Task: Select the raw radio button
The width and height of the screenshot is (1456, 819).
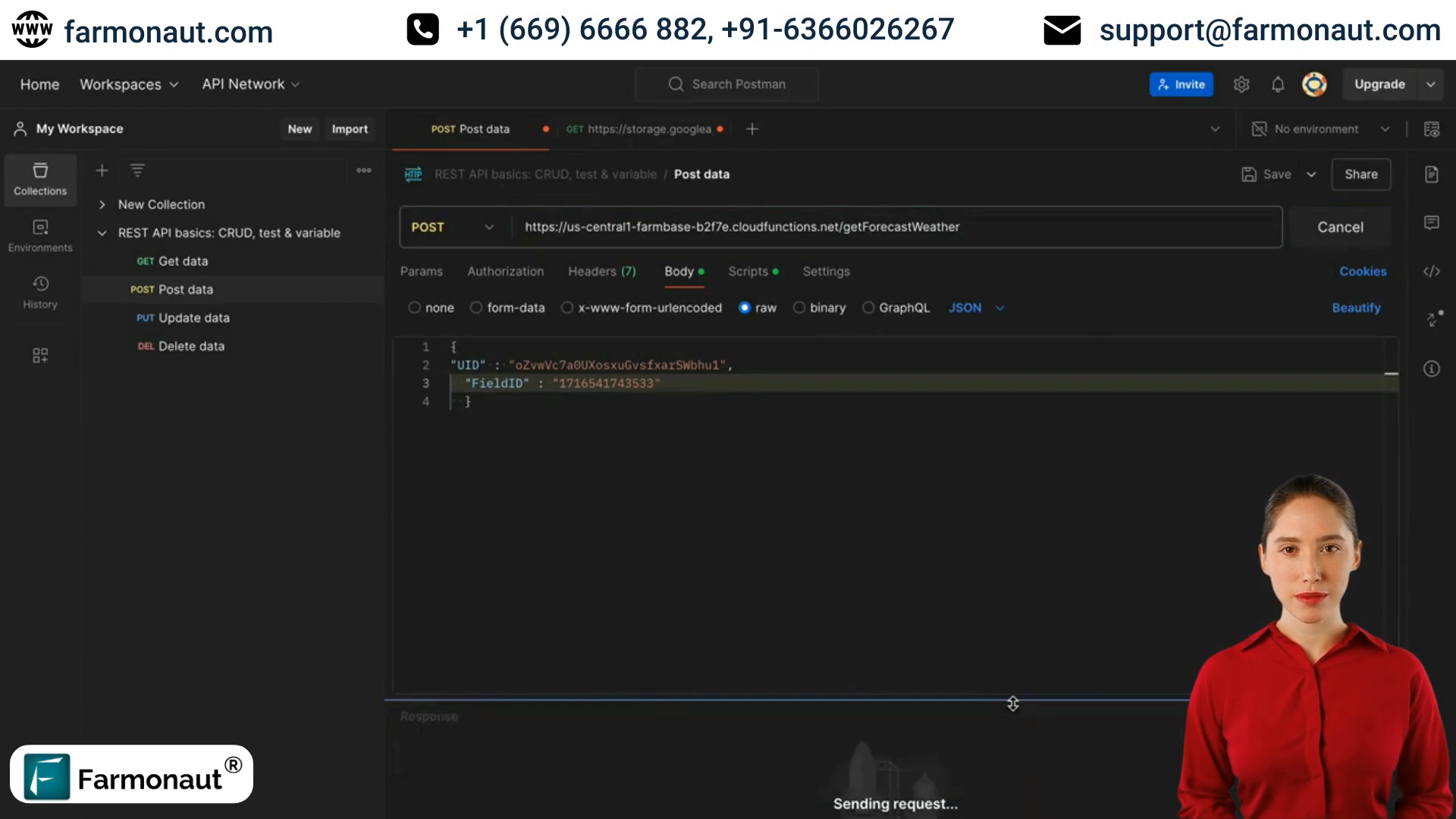Action: [744, 307]
